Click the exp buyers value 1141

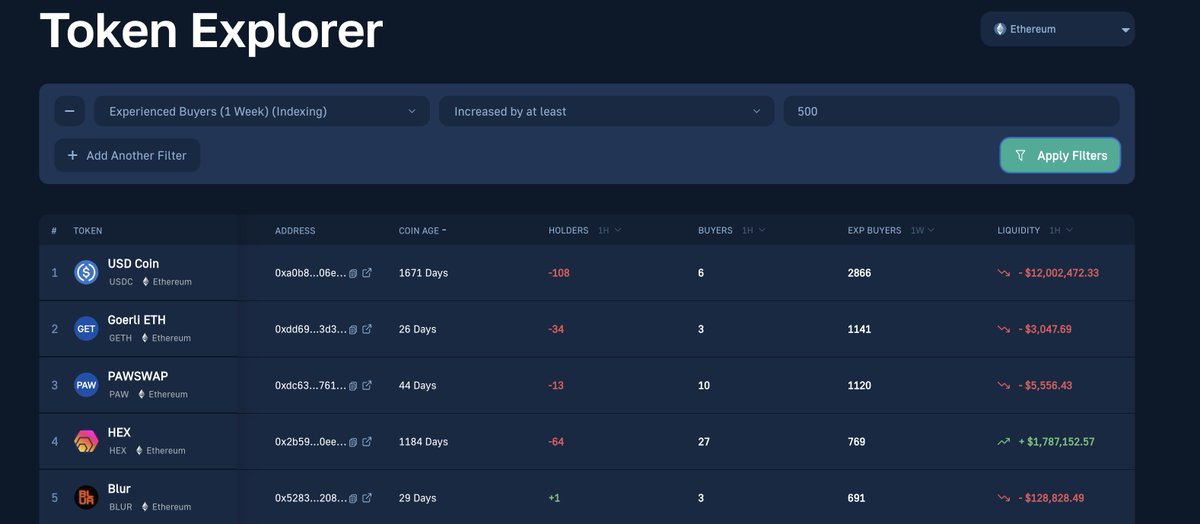[x=859, y=329]
